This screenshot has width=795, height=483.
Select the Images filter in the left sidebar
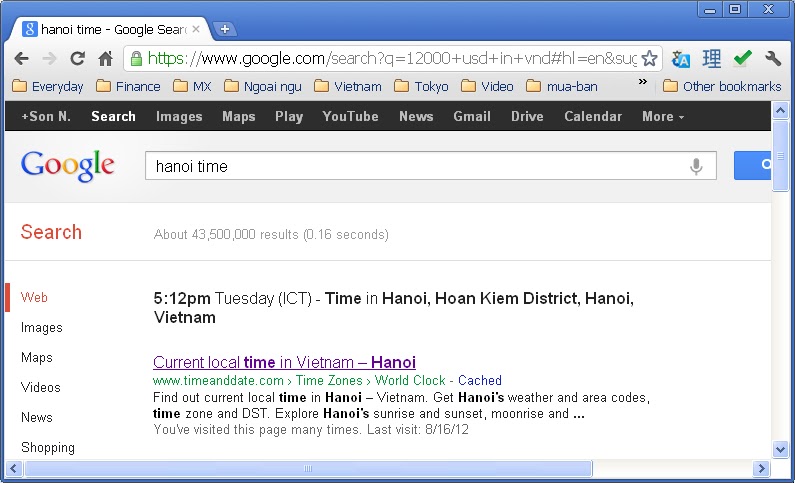(42, 328)
